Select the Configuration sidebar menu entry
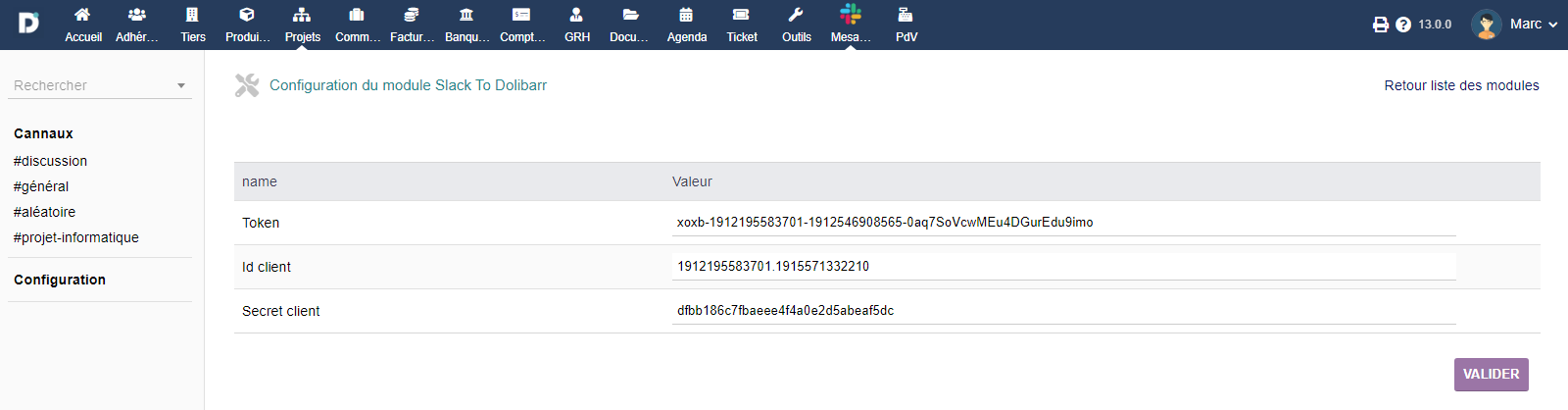The height and width of the screenshot is (410, 1568). (60, 280)
